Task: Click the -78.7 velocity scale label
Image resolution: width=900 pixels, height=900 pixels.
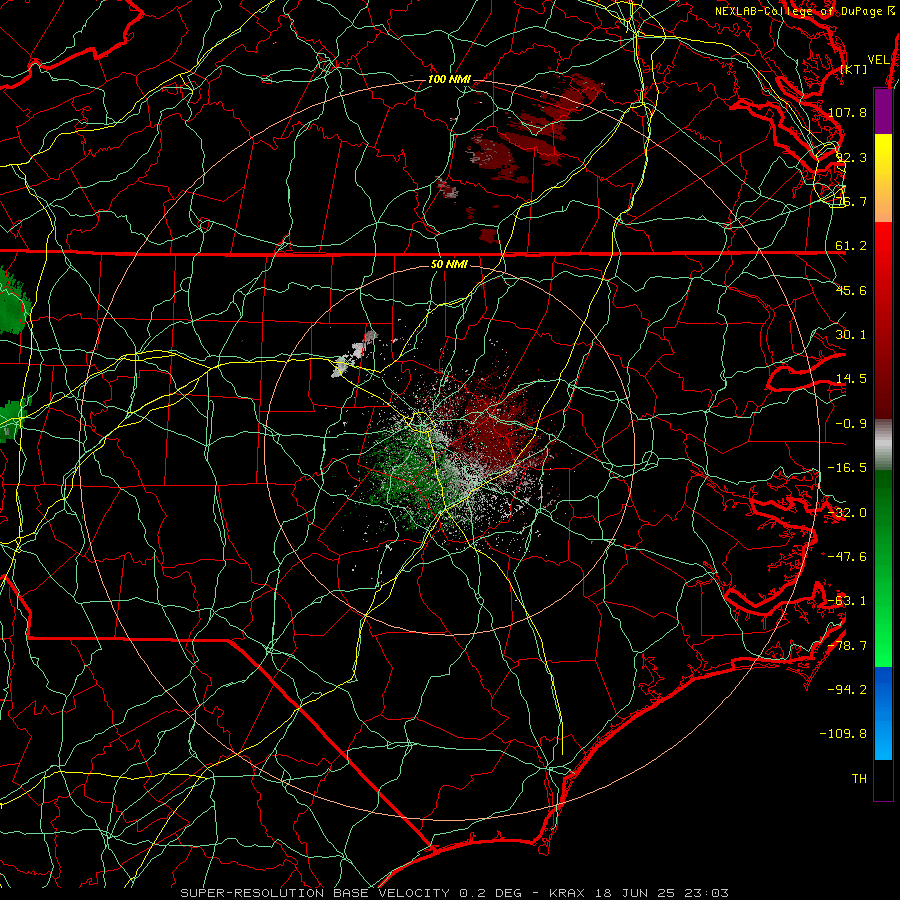Action: point(847,646)
